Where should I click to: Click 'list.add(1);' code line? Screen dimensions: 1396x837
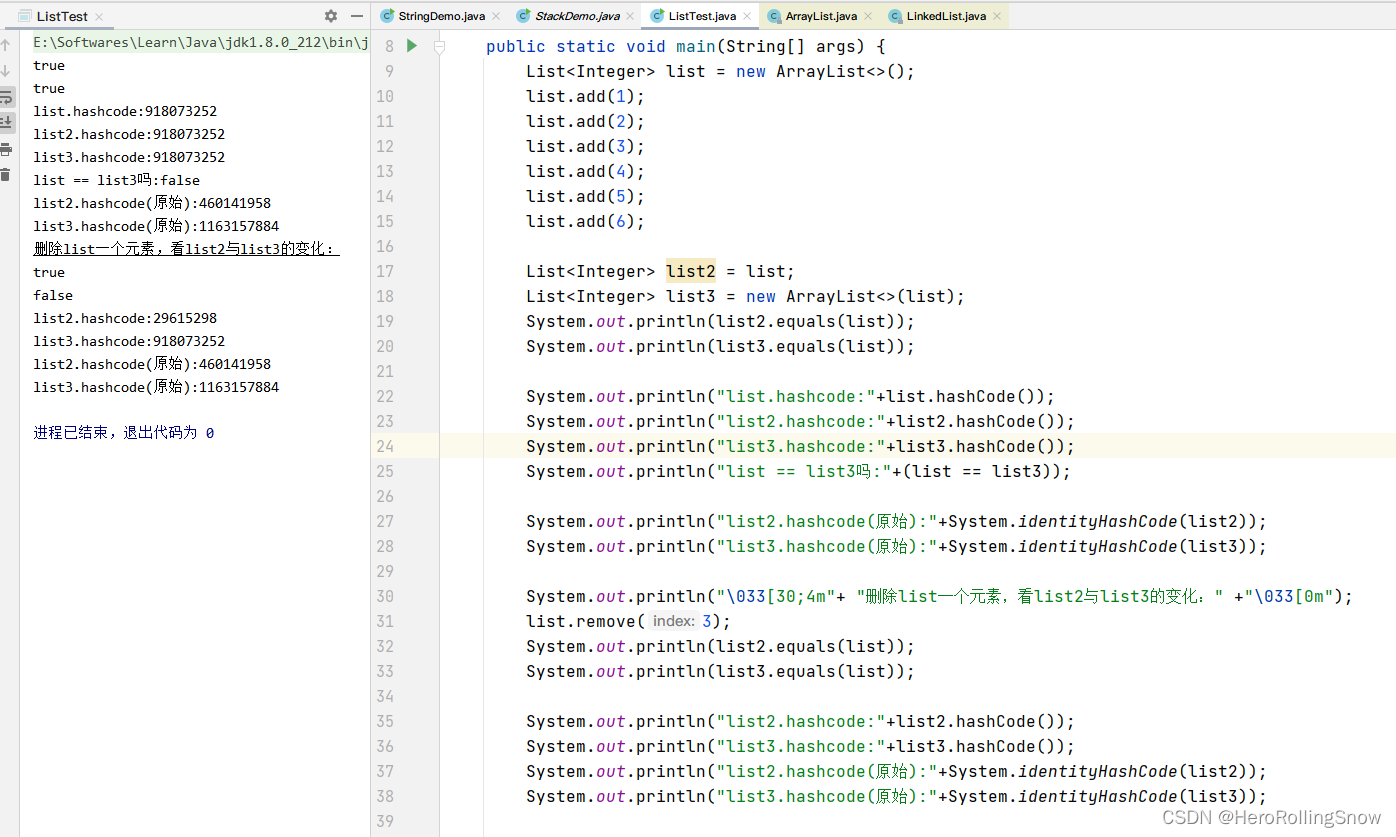click(x=586, y=97)
